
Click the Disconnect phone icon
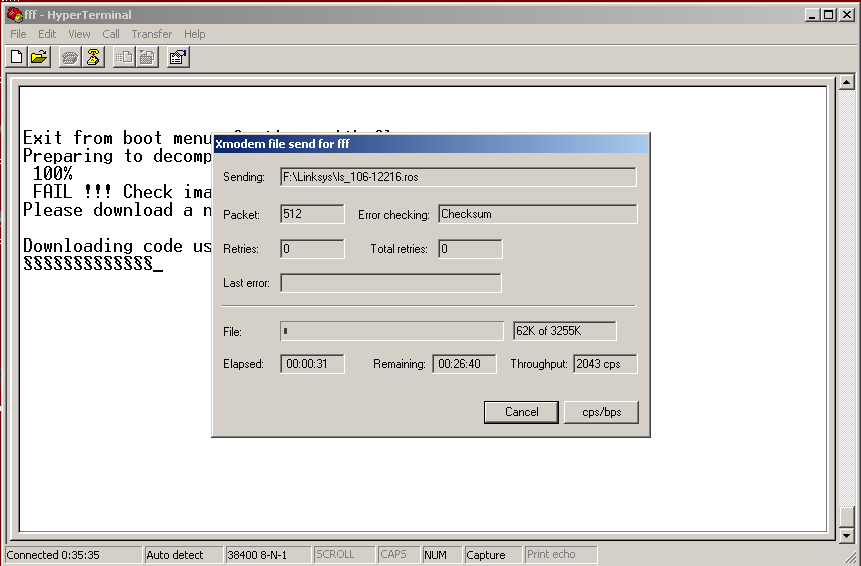pos(93,57)
